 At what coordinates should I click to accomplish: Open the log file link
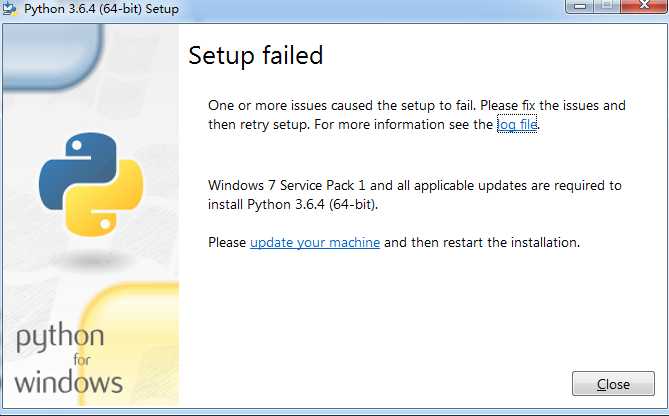point(517,124)
